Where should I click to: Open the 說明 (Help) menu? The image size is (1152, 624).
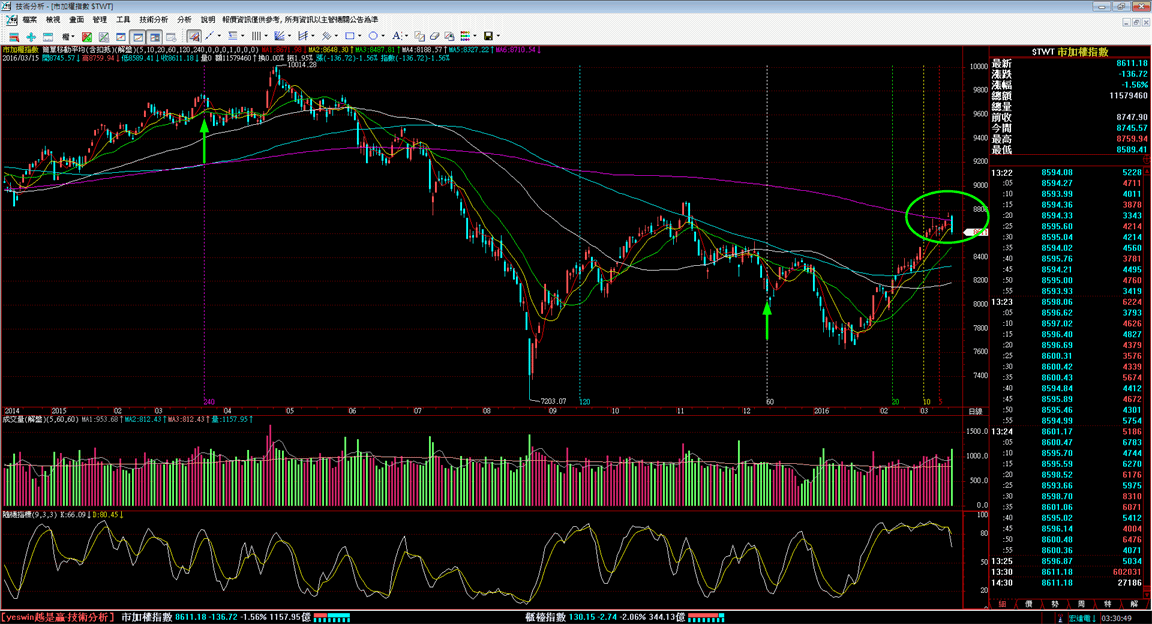click(208, 20)
